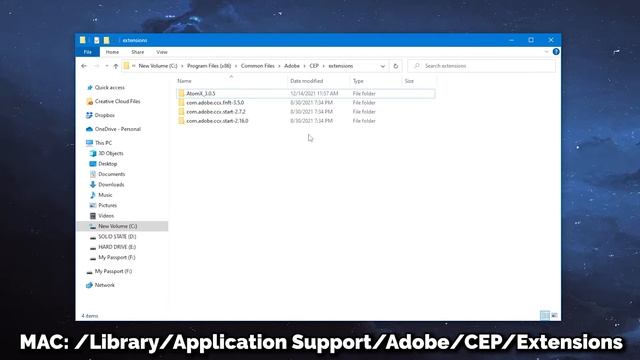The image size is (640, 360).
Task: Click the Forward navigation arrow
Action: point(96,66)
